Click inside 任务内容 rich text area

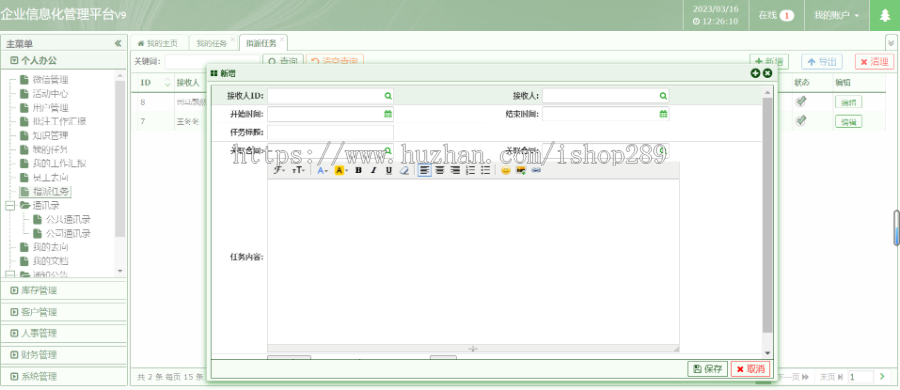473,261
